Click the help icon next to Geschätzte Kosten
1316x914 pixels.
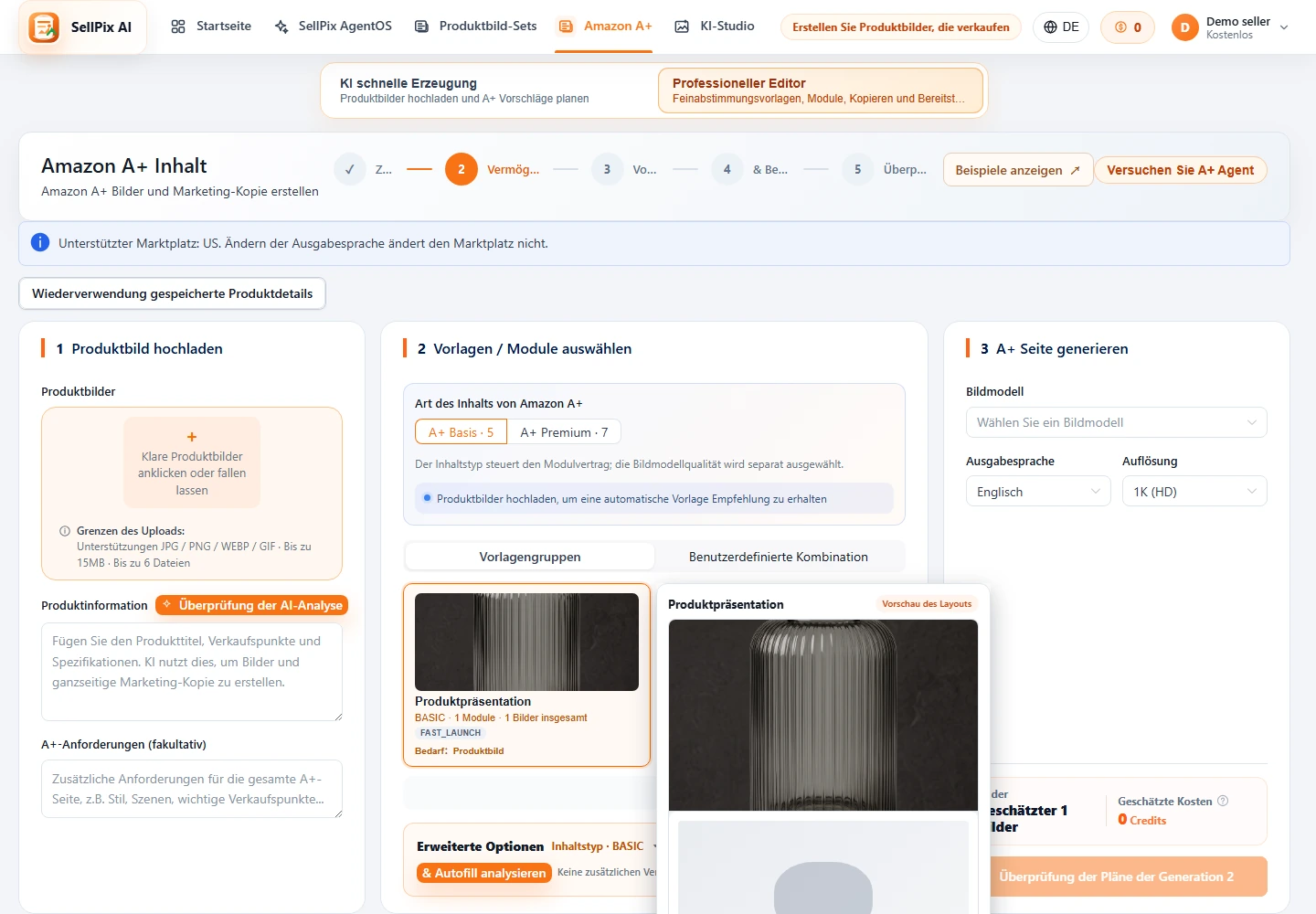pyautogui.click(x=1223, y=801)
